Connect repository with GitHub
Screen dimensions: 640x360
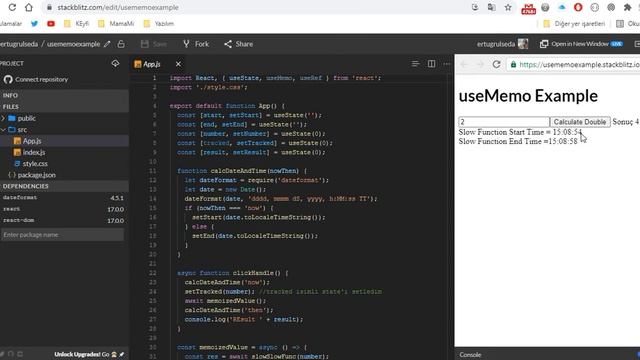coord(36,80)
